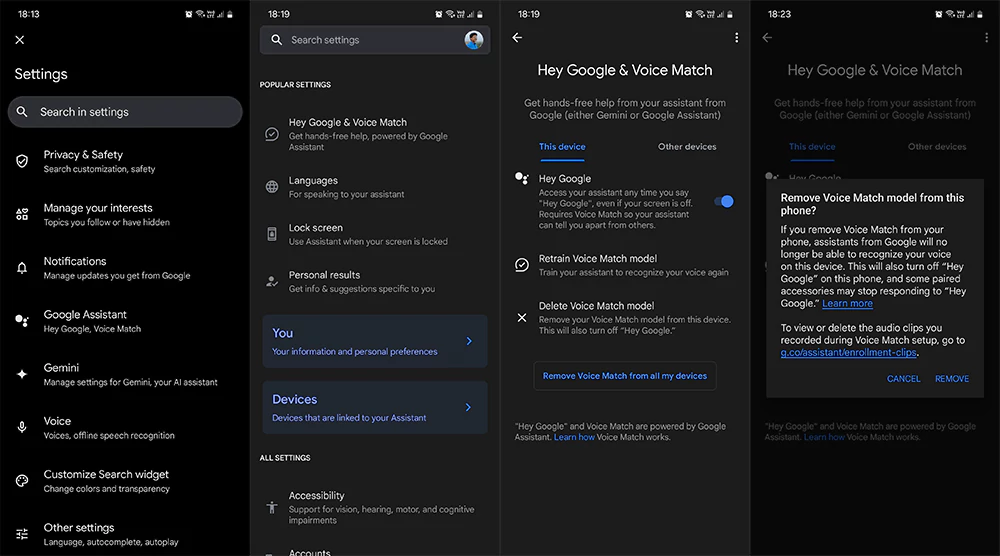Screen dimensions: 1000x556
Task: Click the Lock screen phone icon
Action: [x=272, y=234]
